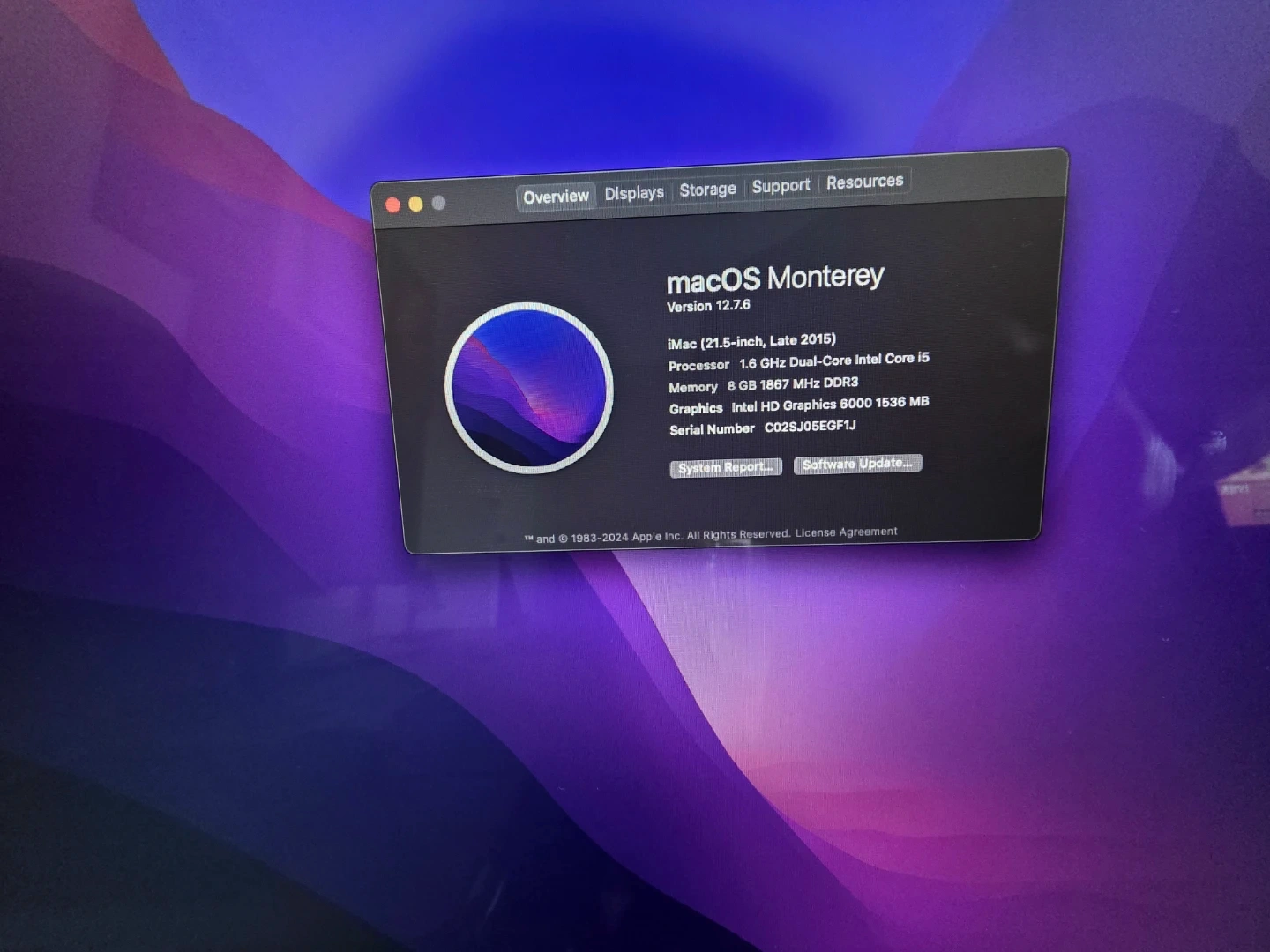Click the 1.6 GHz Dual-Core processor line
1270x952 pixels.
tap(833, 361)
